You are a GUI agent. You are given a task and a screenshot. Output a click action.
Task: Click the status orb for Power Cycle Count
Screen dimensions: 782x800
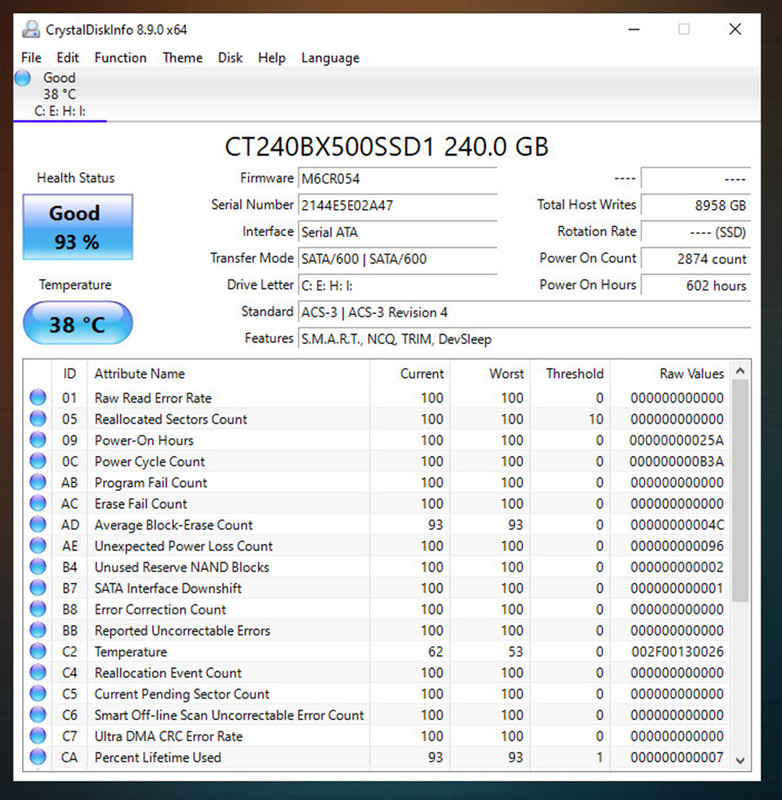[x=38, y=461]
